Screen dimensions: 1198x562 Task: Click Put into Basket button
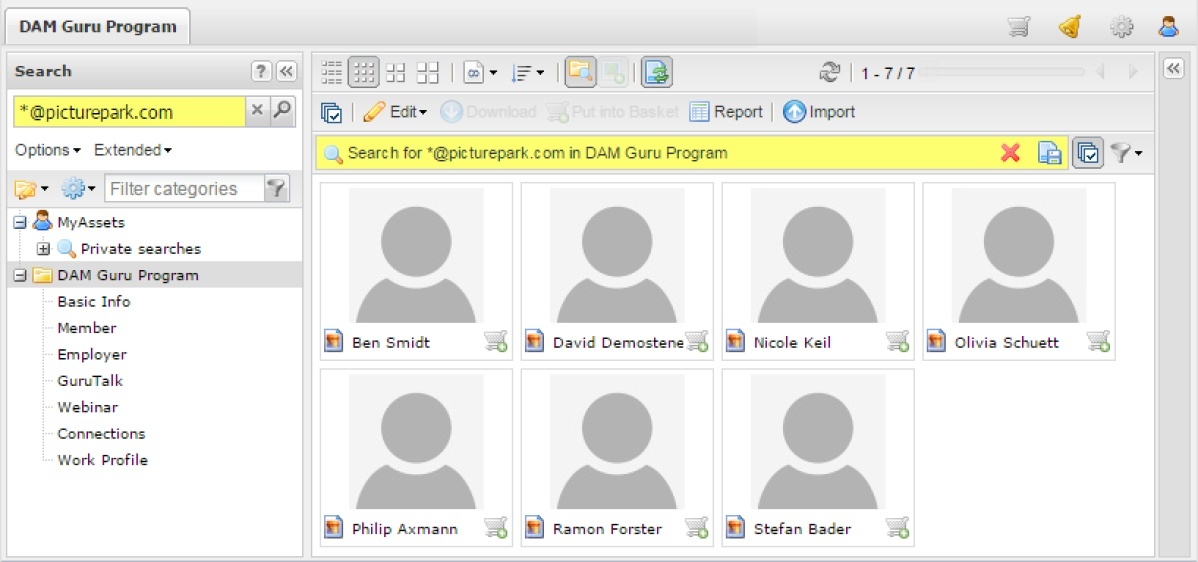(612, 112)
